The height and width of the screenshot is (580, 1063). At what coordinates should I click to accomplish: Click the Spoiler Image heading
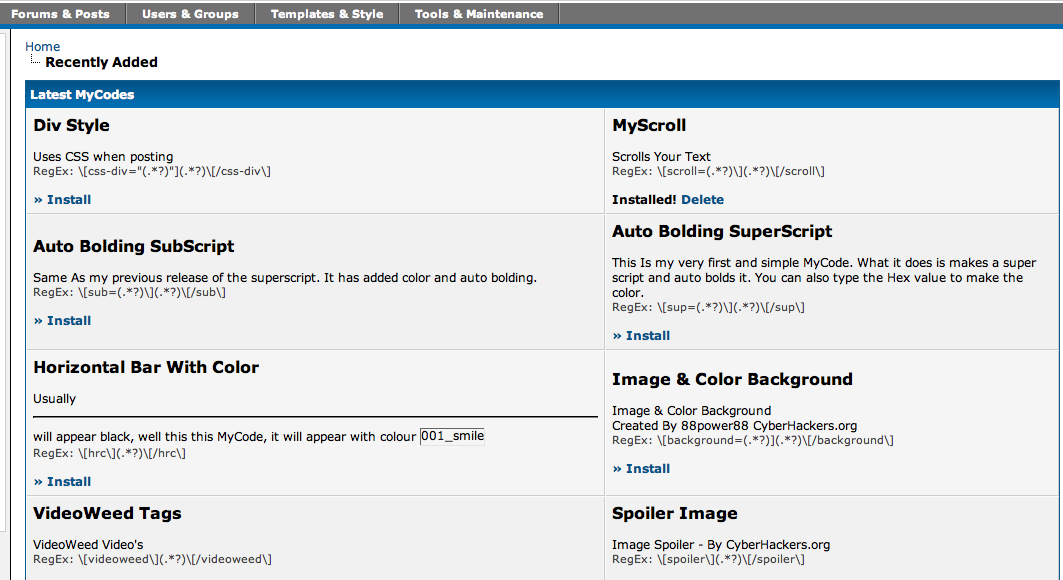pyautogui.click(x=674, y=514)
